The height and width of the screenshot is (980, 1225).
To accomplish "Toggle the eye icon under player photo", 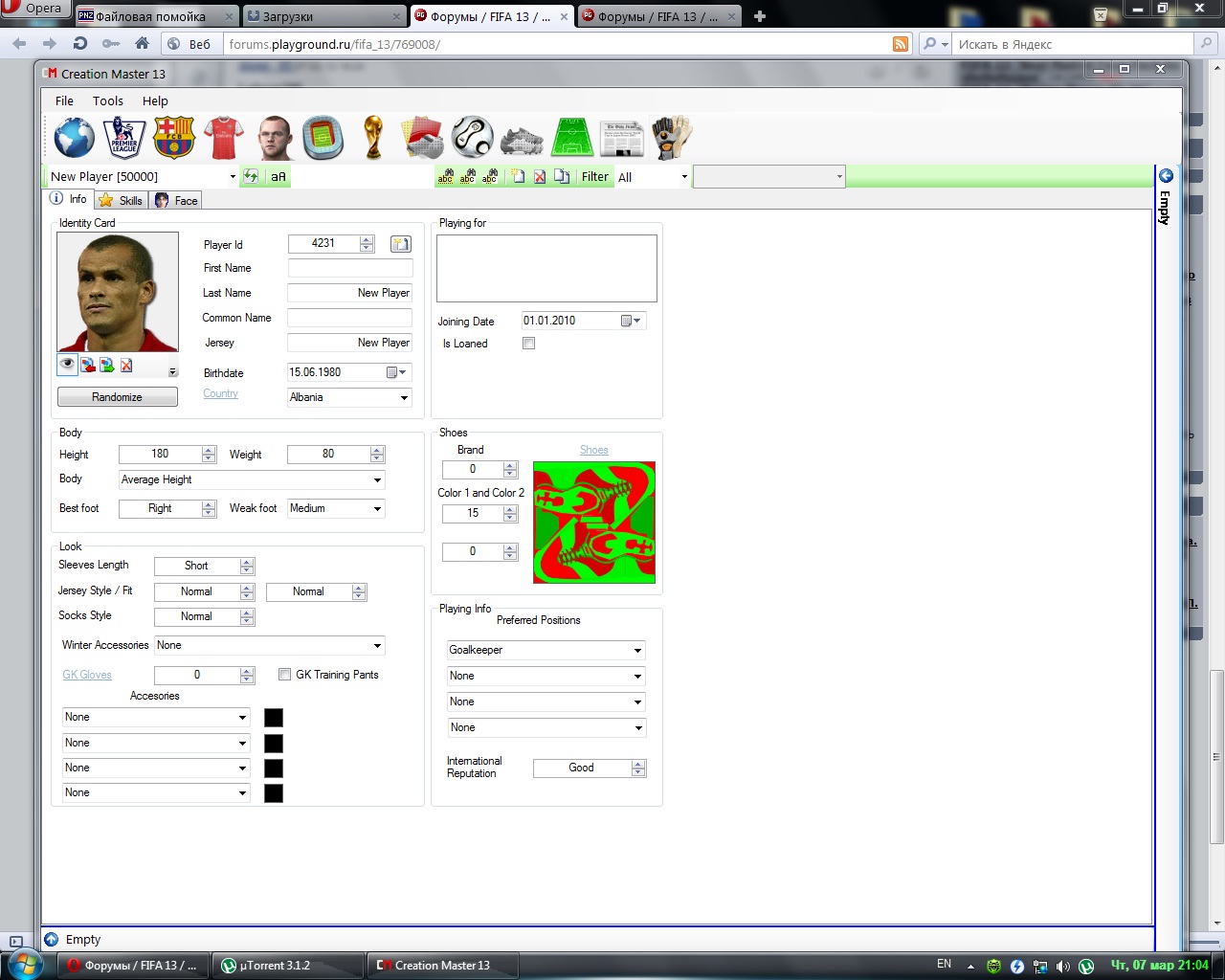I will [67, 365].
